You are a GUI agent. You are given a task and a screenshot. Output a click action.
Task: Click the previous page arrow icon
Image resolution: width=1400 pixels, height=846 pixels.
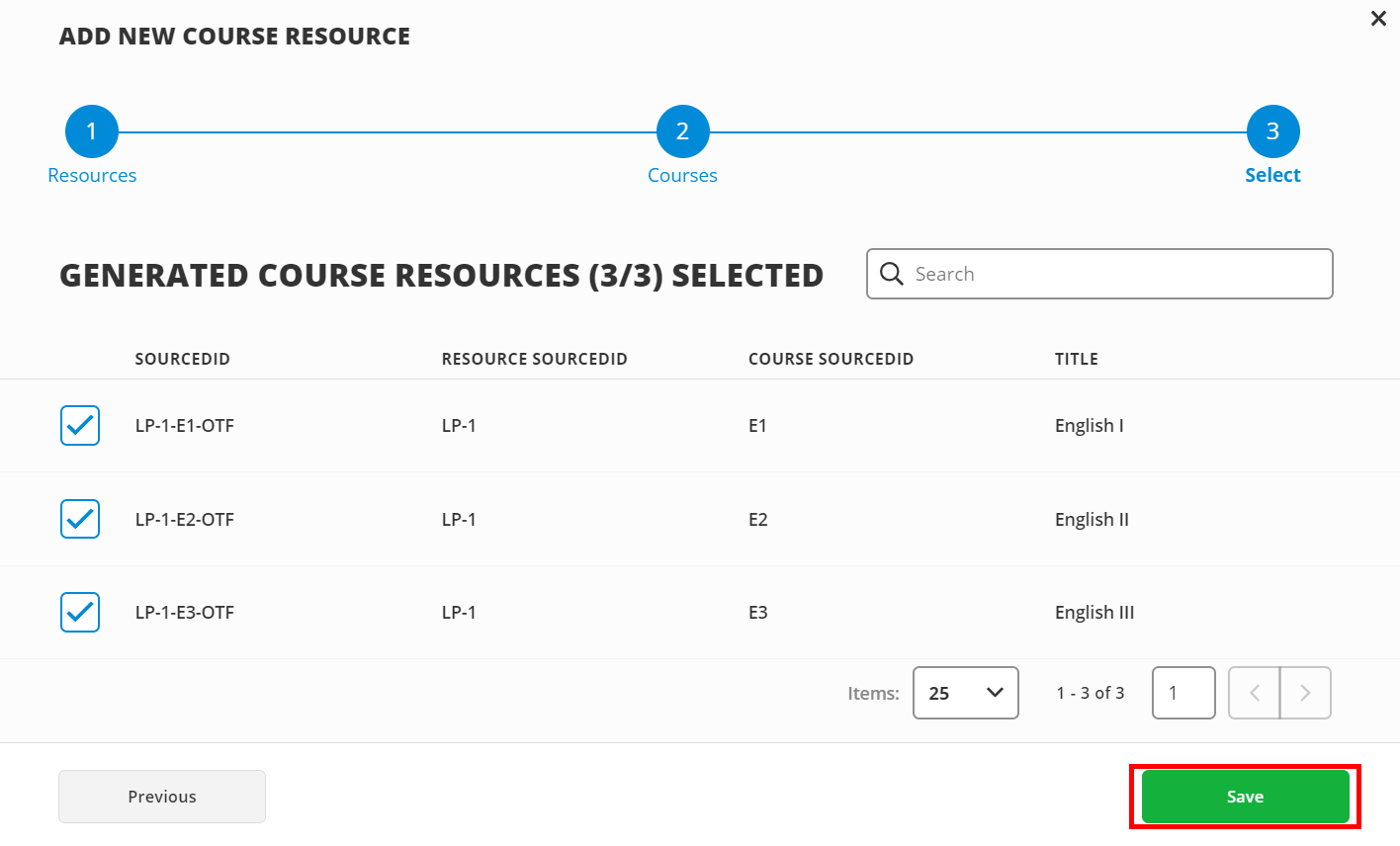tap(1254, 693)
